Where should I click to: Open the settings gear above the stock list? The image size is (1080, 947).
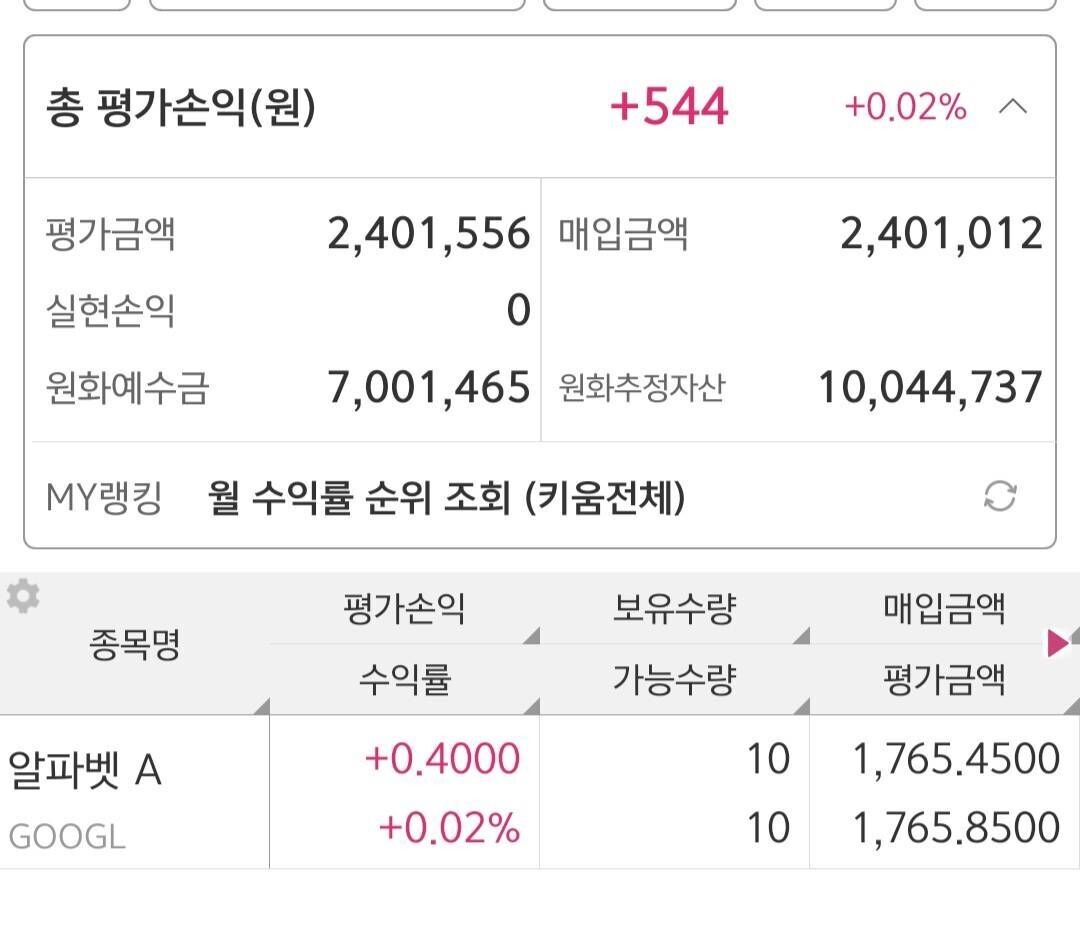point(22,597)
